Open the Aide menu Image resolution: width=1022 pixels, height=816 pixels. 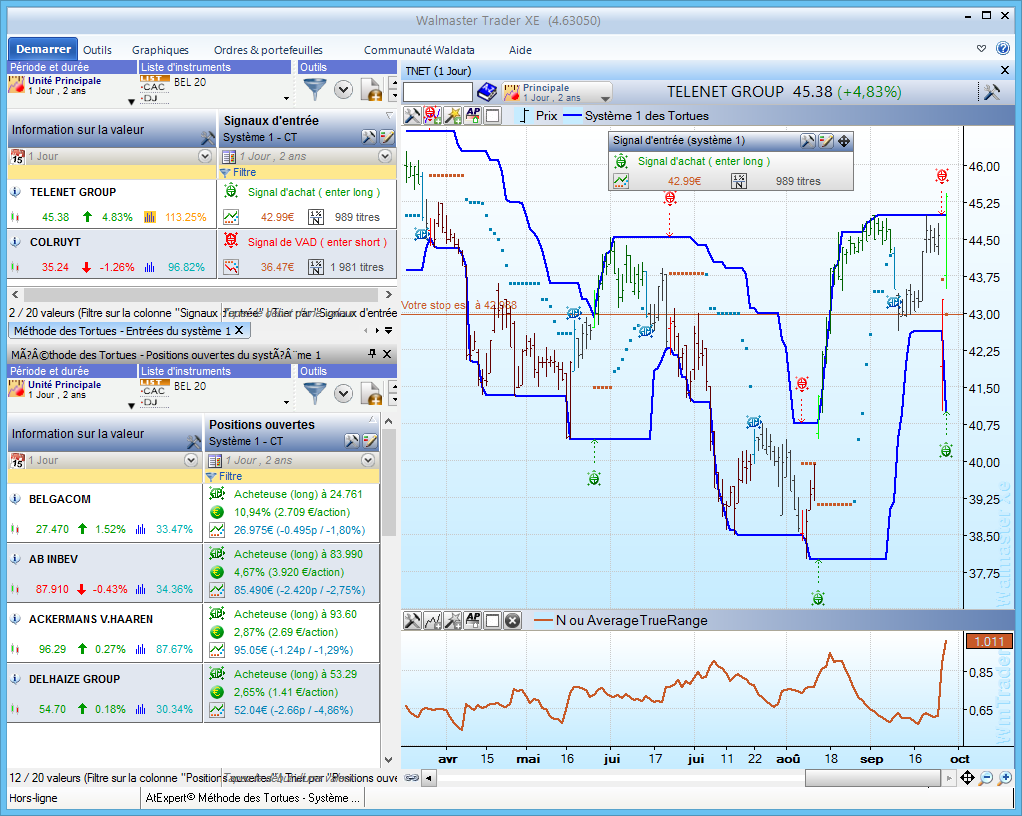(x=520, y=50)
